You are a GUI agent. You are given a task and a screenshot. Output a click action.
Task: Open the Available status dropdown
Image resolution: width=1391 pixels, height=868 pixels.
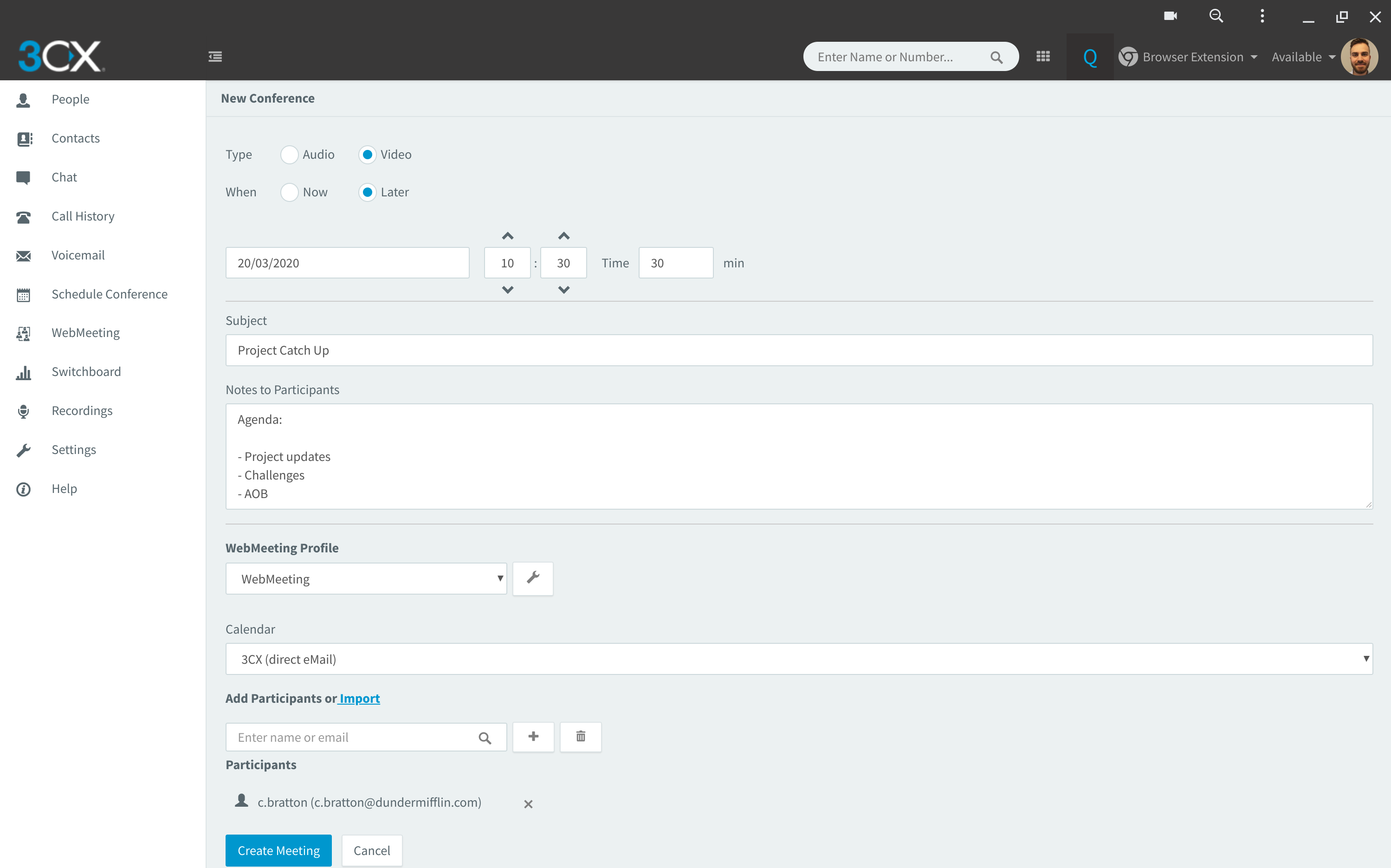click(x=1303, y=57)
